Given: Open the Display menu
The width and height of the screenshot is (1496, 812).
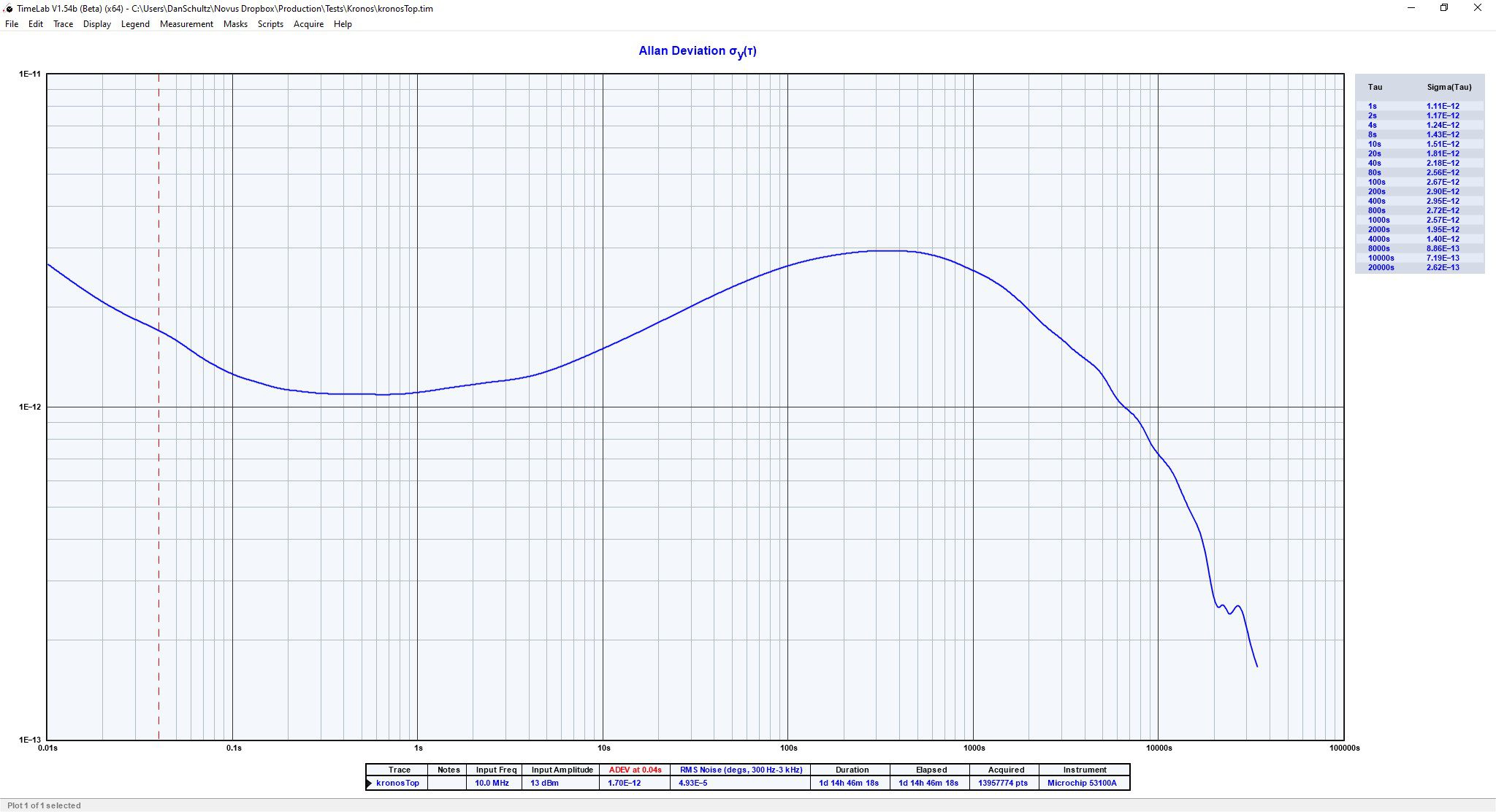Looking at the screenshot, I should (x=97, y=24).
